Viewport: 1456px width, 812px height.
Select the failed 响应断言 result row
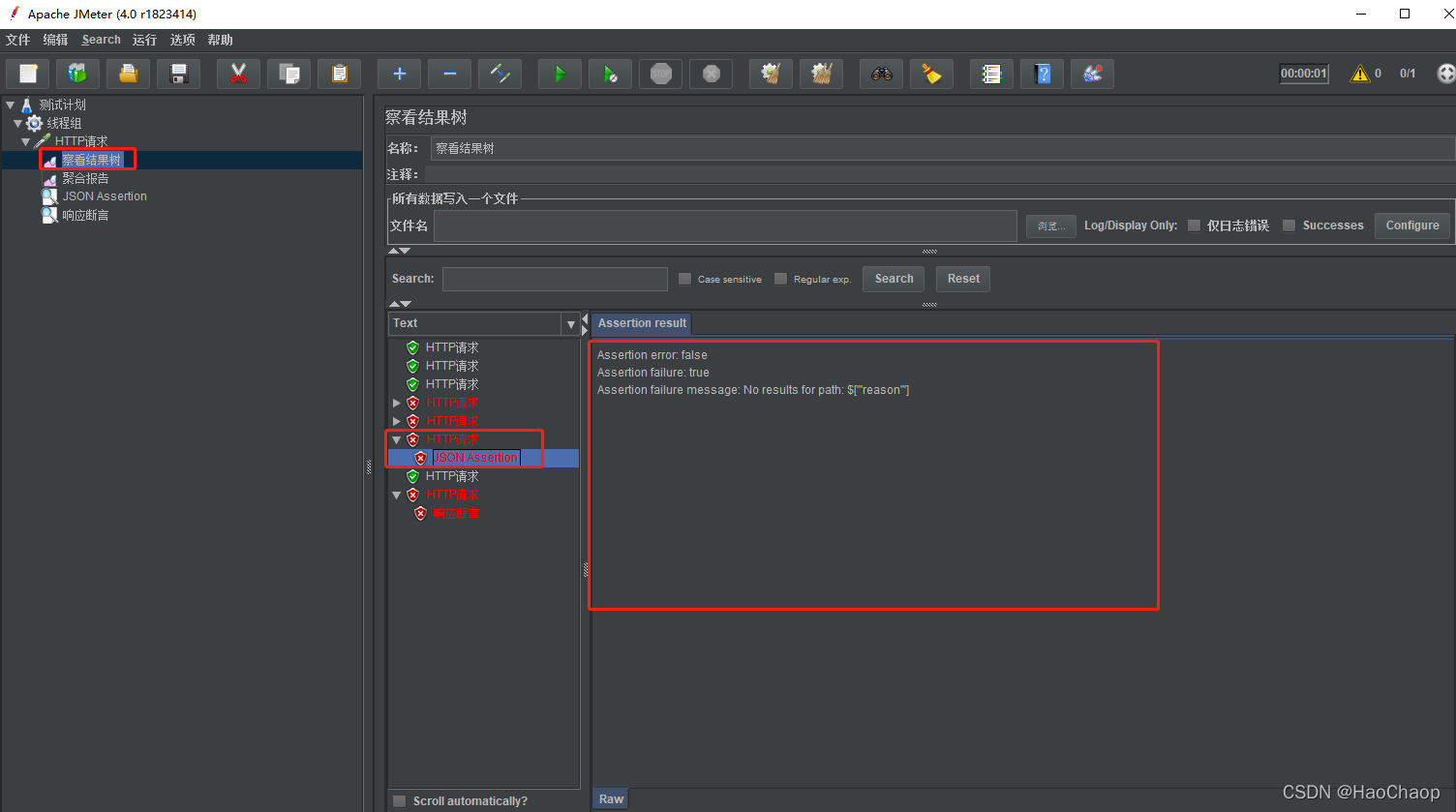click(455, 513)
